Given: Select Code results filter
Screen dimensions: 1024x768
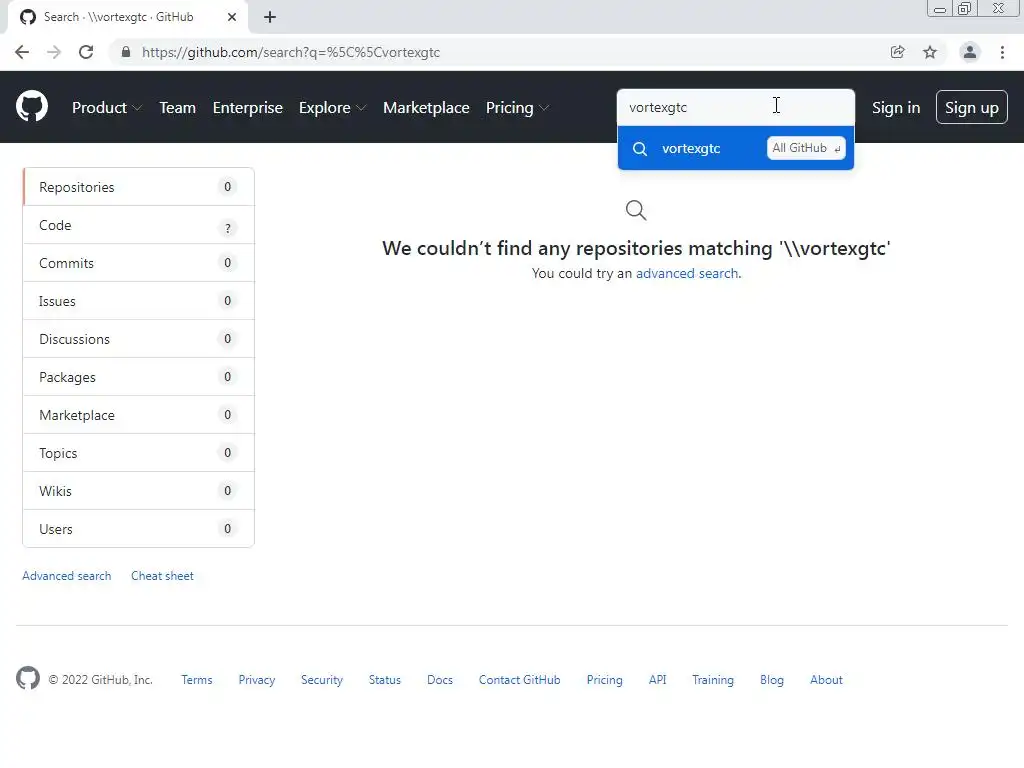Looking at the screenshot, I should pos(138,225).
